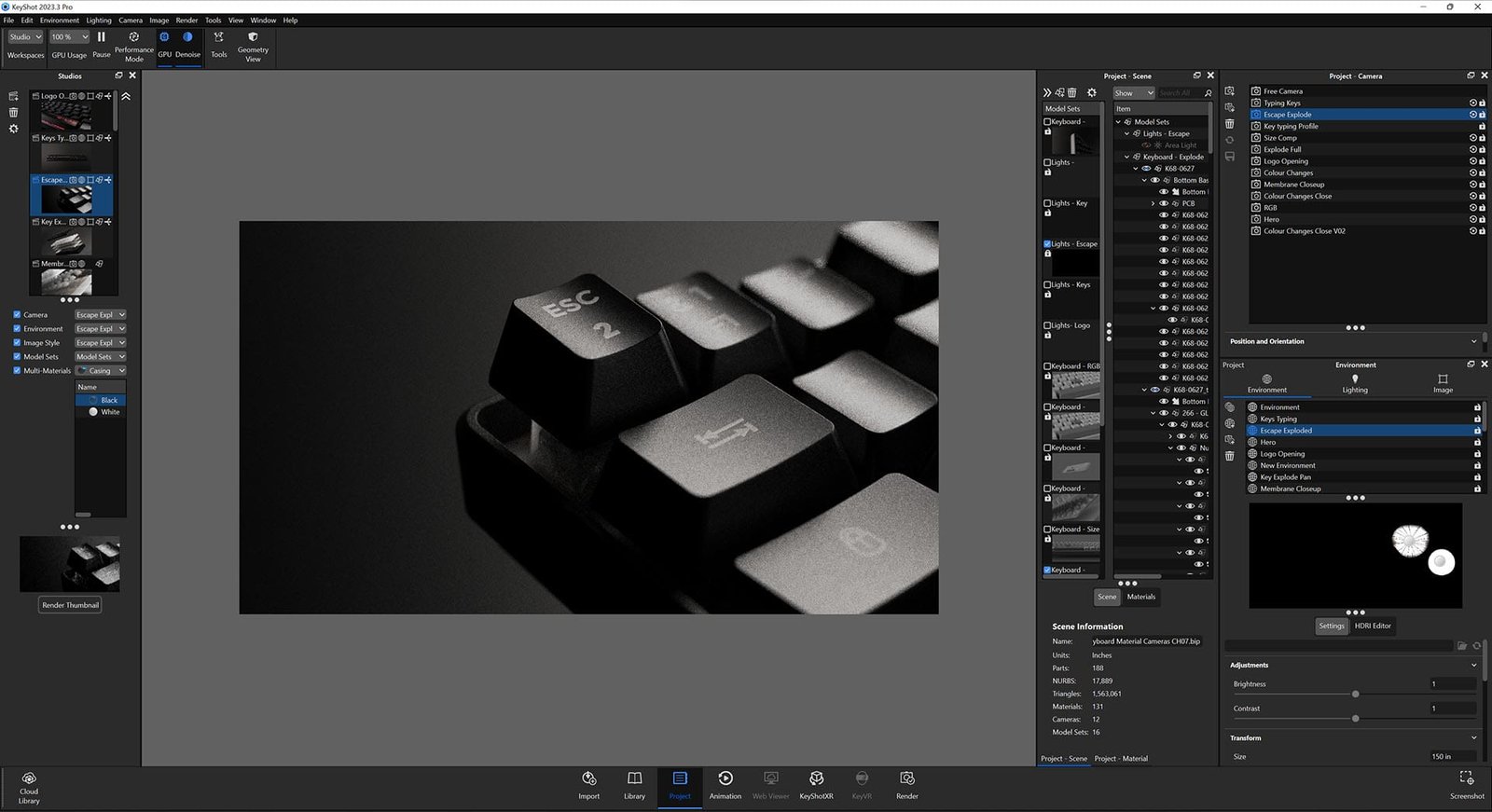Open the Render dialog

[907, 785]
